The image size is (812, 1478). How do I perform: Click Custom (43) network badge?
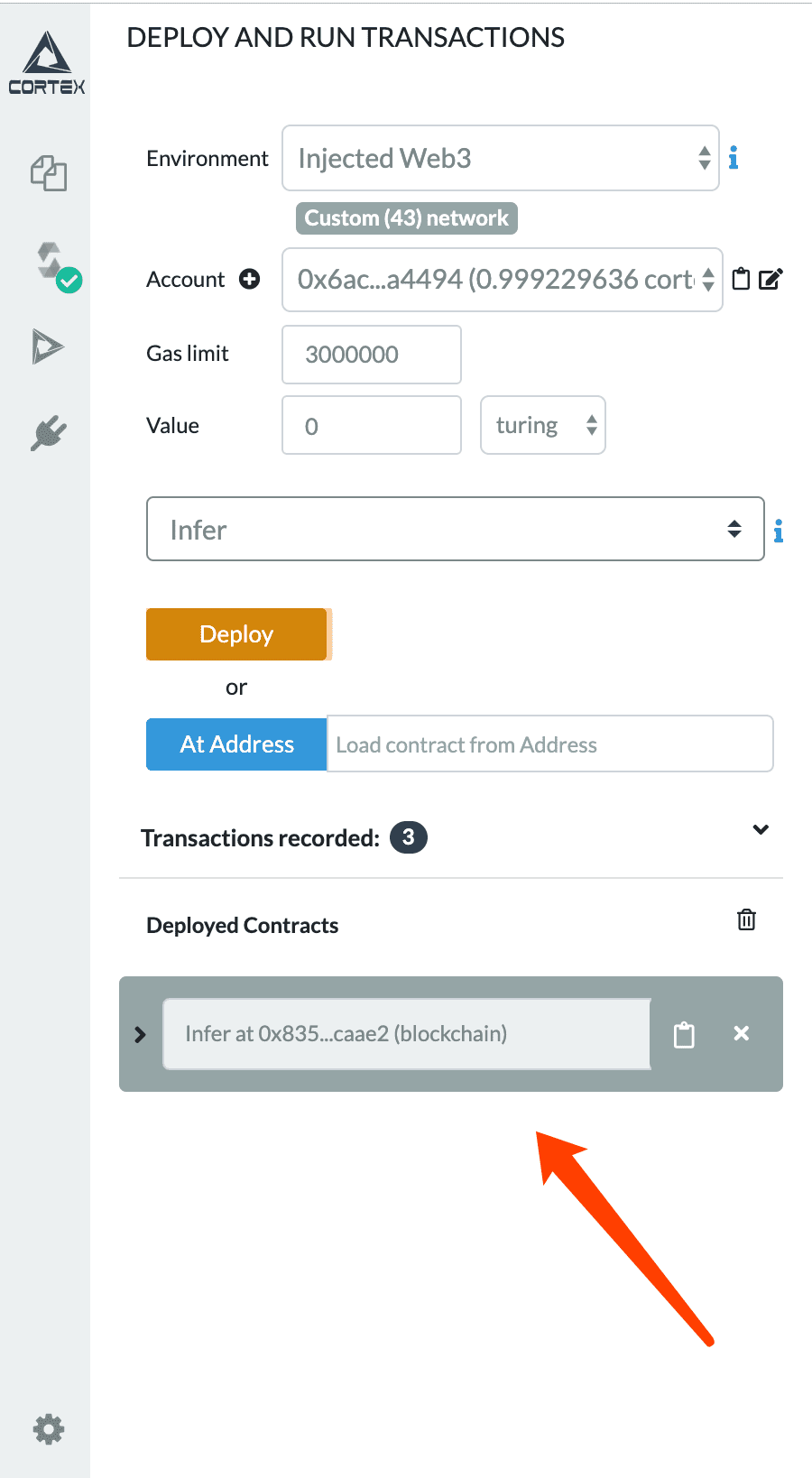[407, 218]
